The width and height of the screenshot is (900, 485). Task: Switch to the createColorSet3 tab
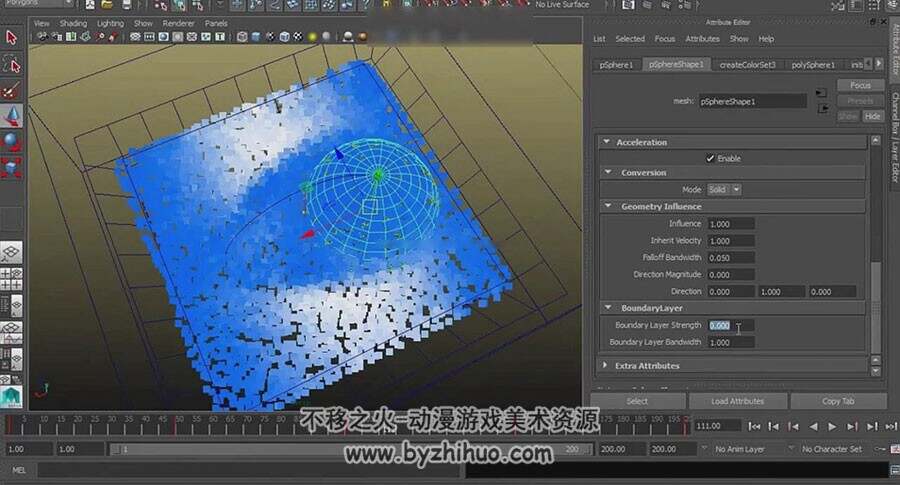point(747,65)
